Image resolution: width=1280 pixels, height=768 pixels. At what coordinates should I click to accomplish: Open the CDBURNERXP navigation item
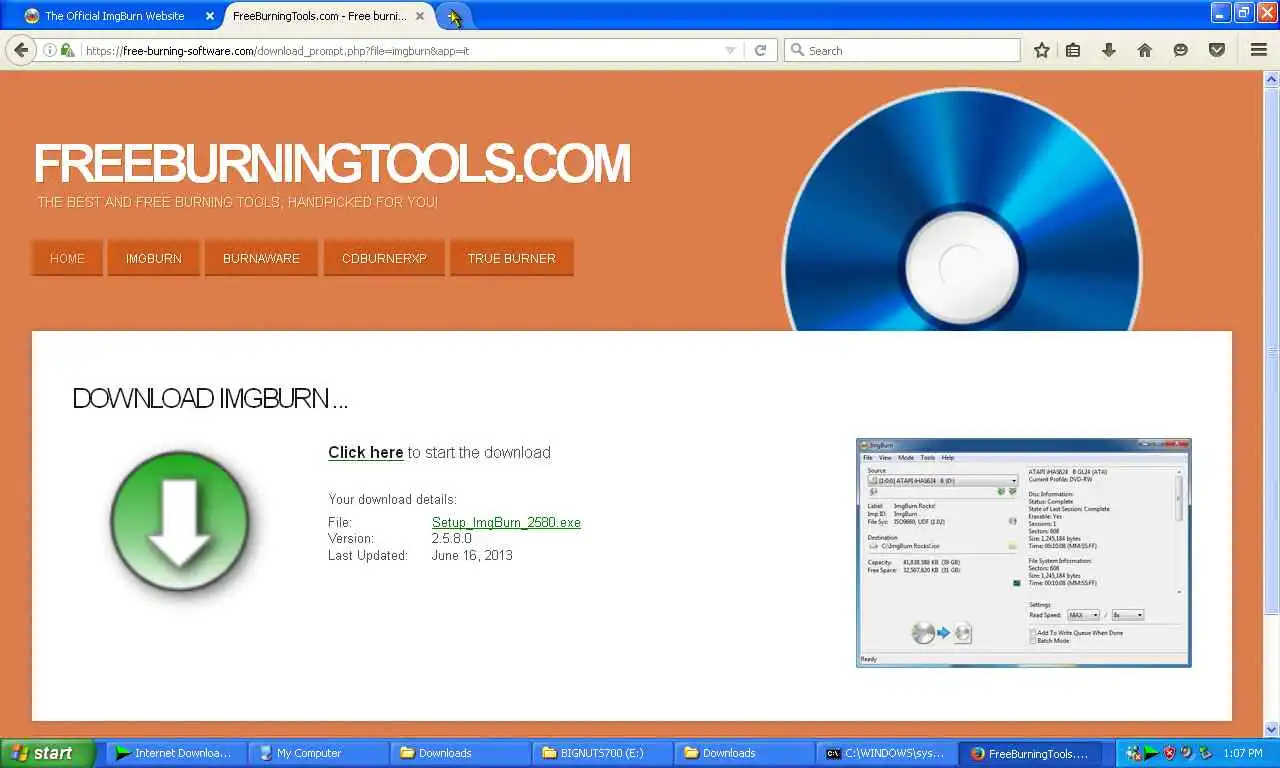[384, 258]
